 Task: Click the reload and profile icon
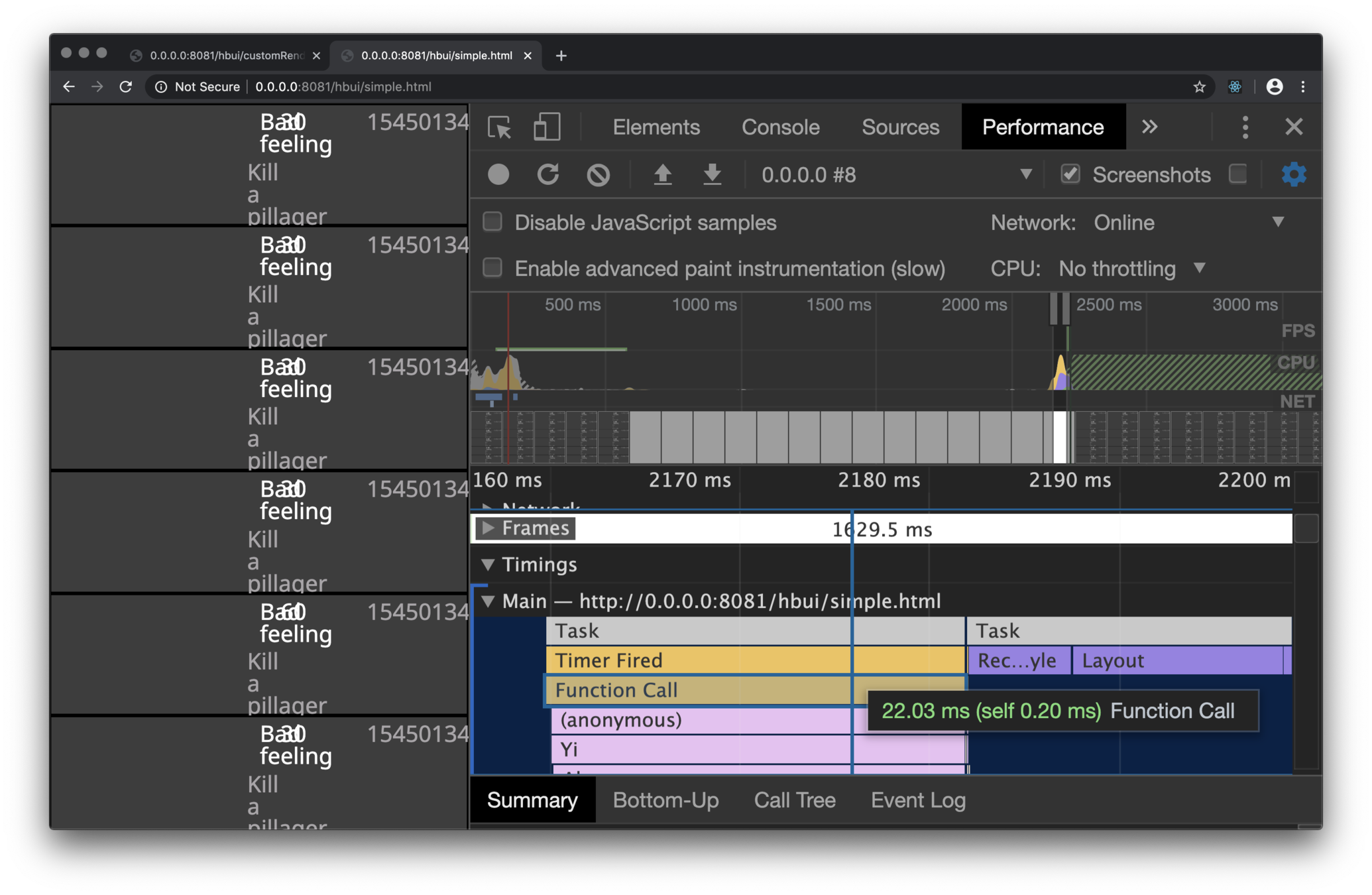[547, 175]
